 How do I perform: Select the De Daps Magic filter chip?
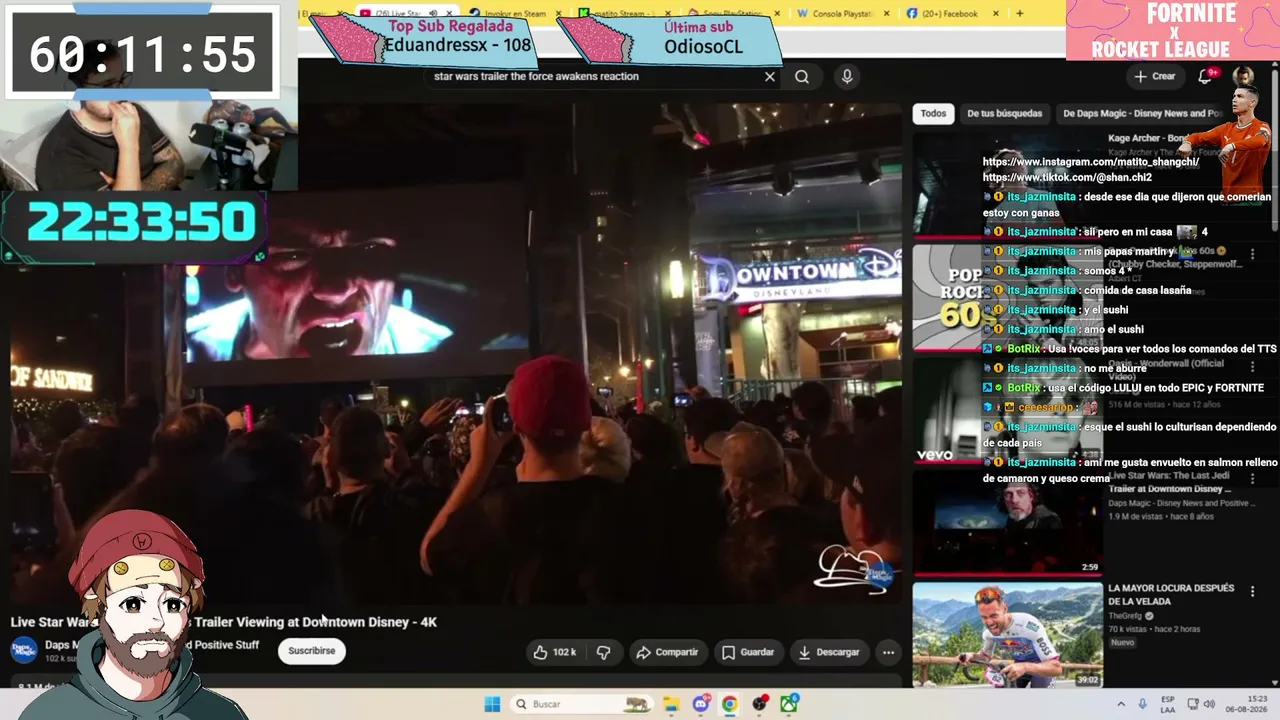coord(1140,113)
